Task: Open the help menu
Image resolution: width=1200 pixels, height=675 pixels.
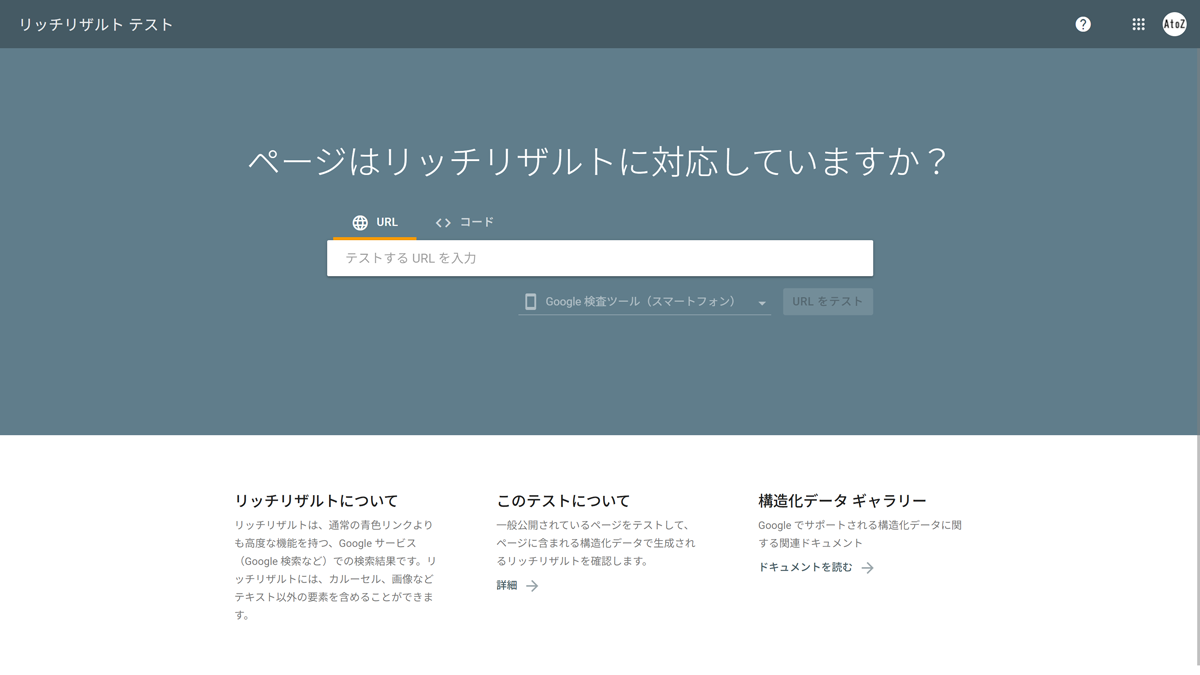Action: coord(1082,23)
